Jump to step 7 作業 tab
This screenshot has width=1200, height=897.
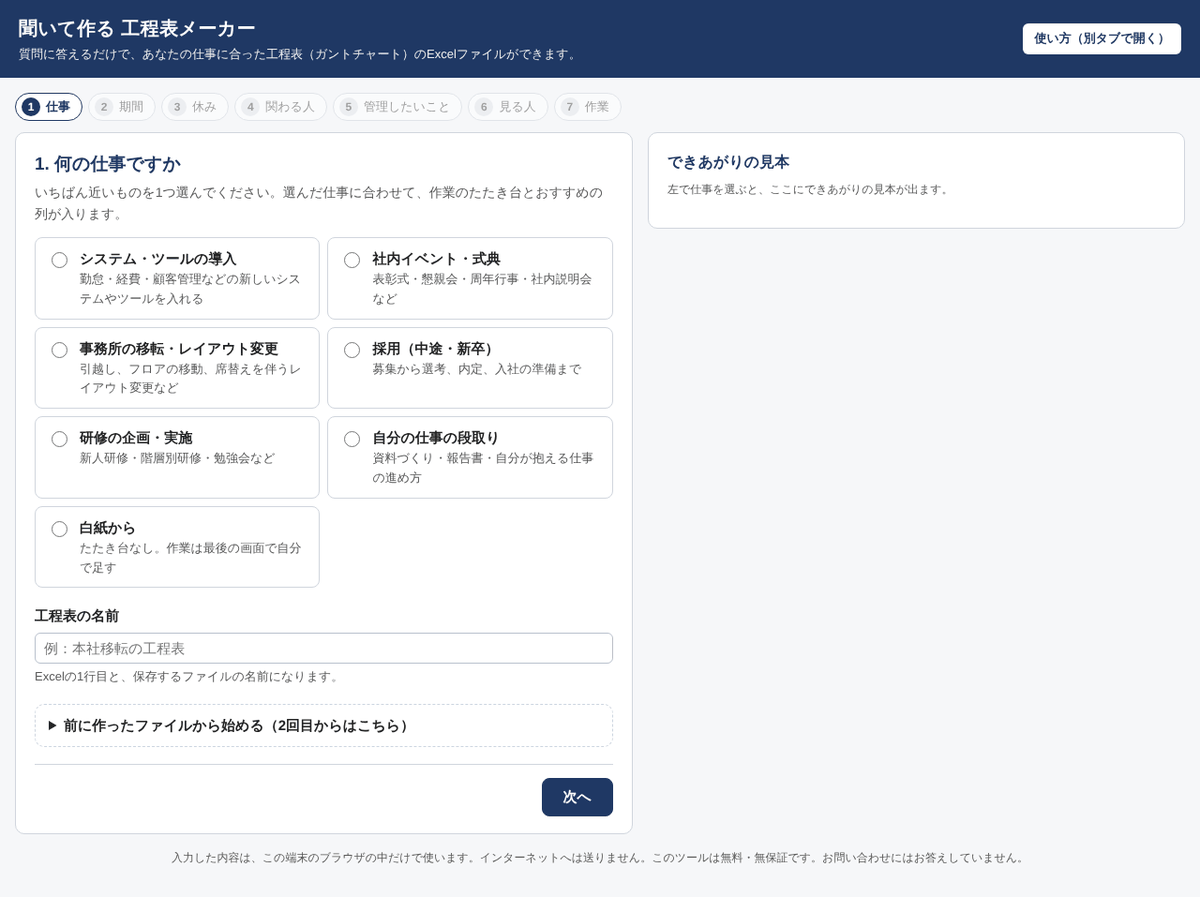[x=588, y=107]
